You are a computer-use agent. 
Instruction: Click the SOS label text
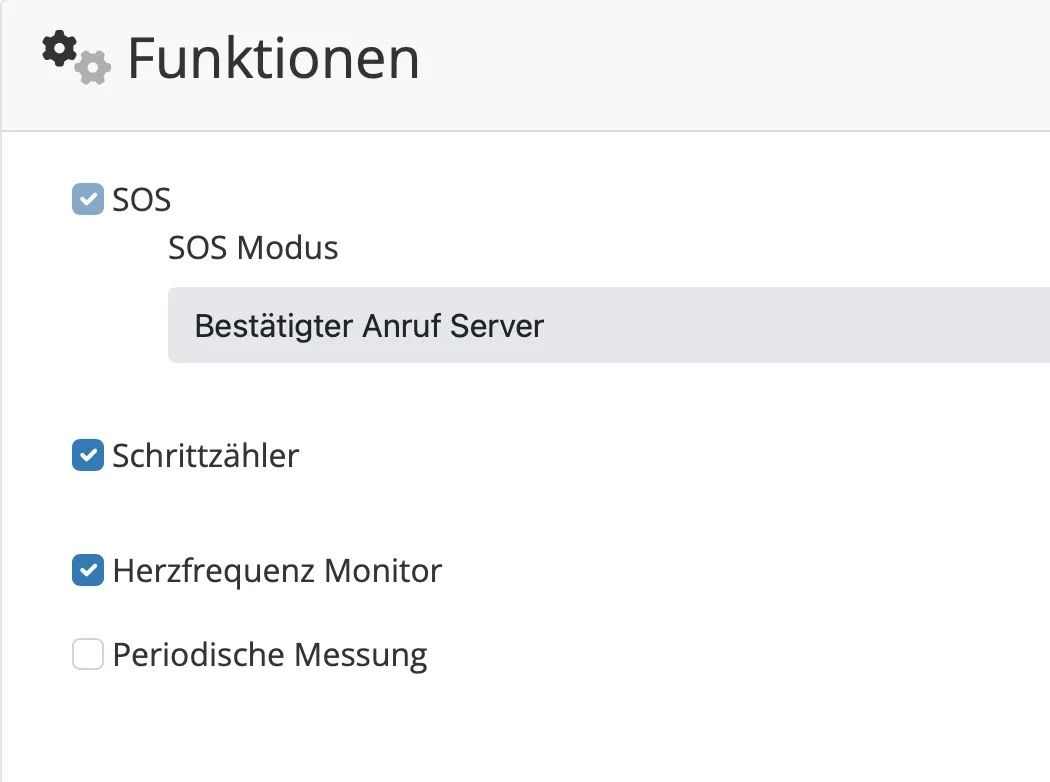144,199
